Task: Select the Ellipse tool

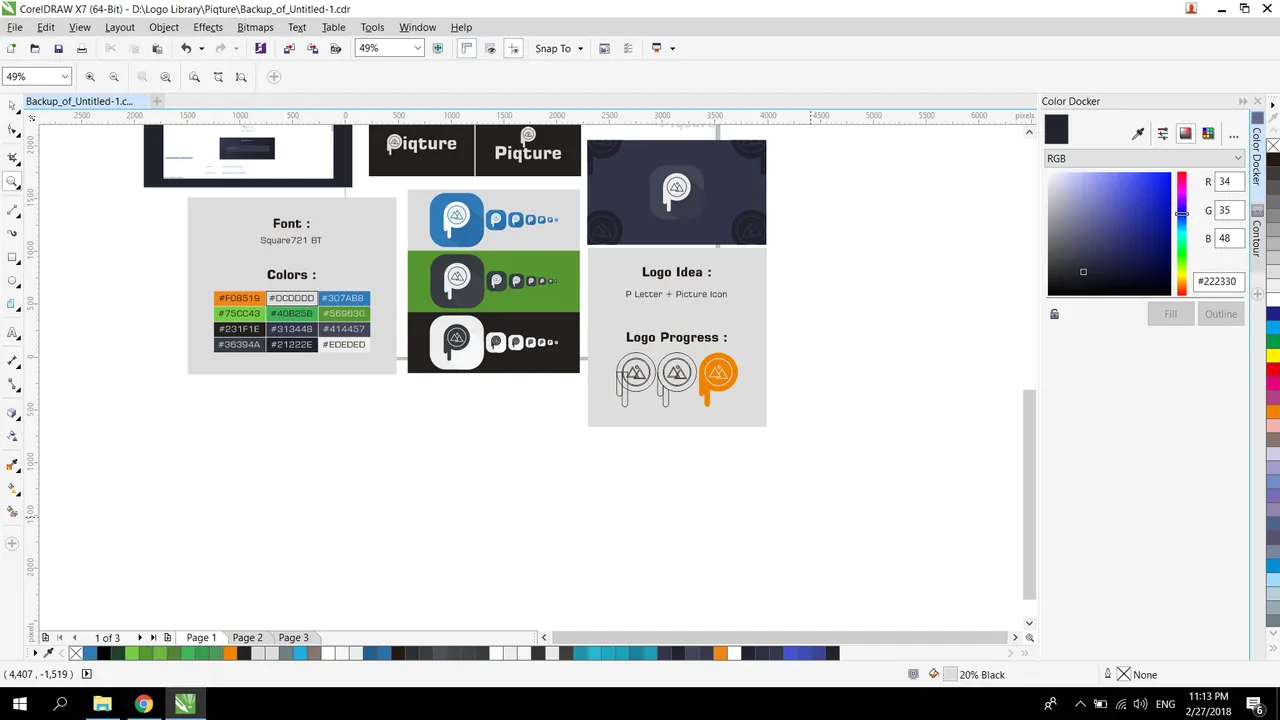Action: point(12,282)
